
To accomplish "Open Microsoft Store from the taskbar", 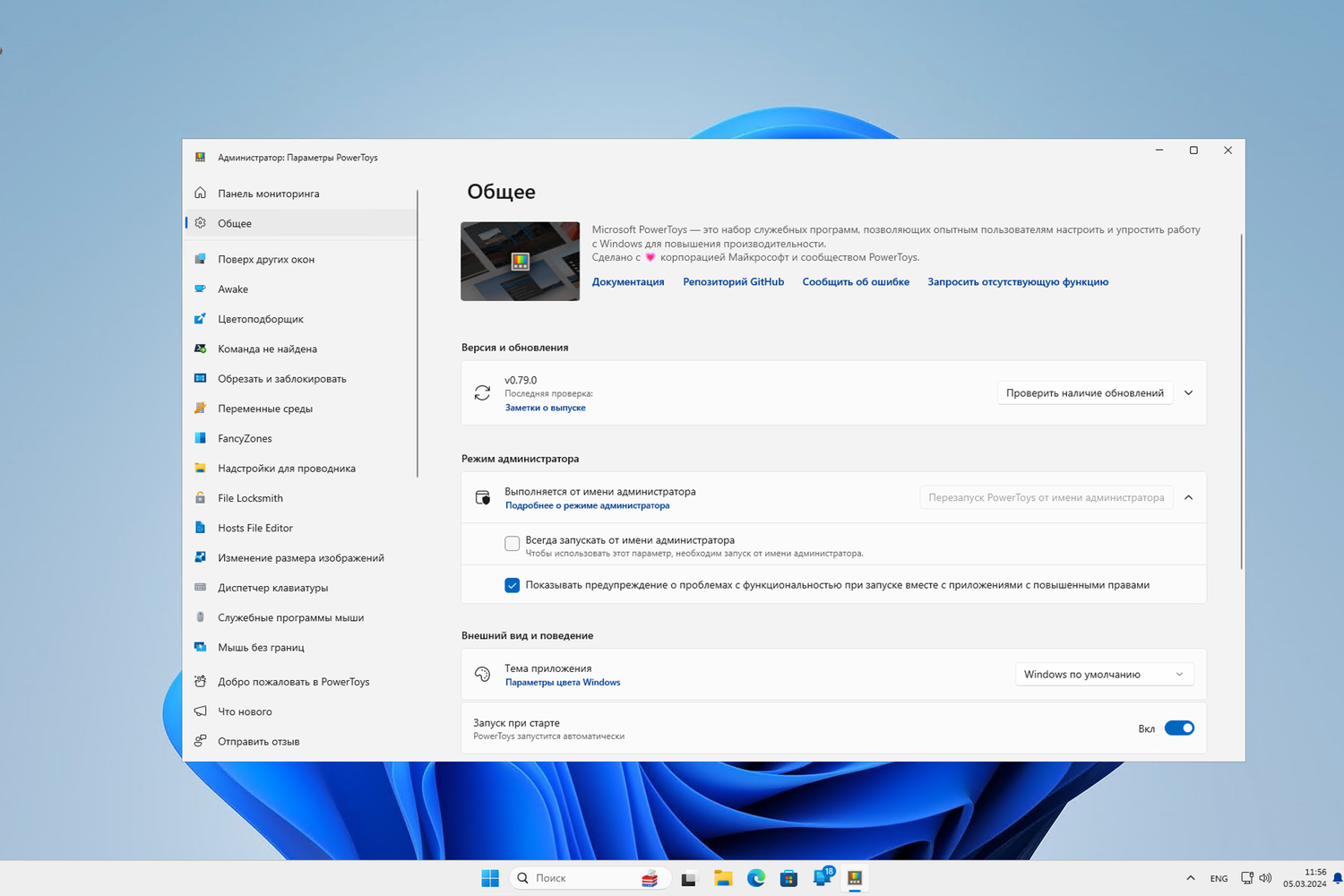I will tap(788, 878).
